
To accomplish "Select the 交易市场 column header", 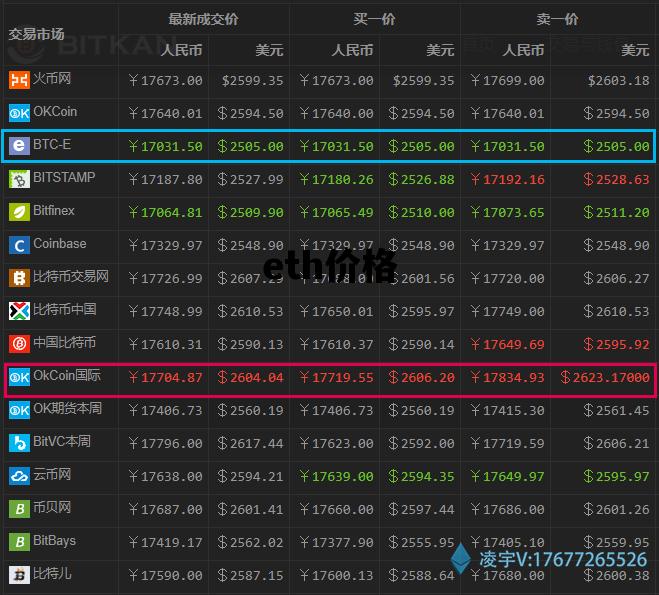I will (x=36, y=34).
